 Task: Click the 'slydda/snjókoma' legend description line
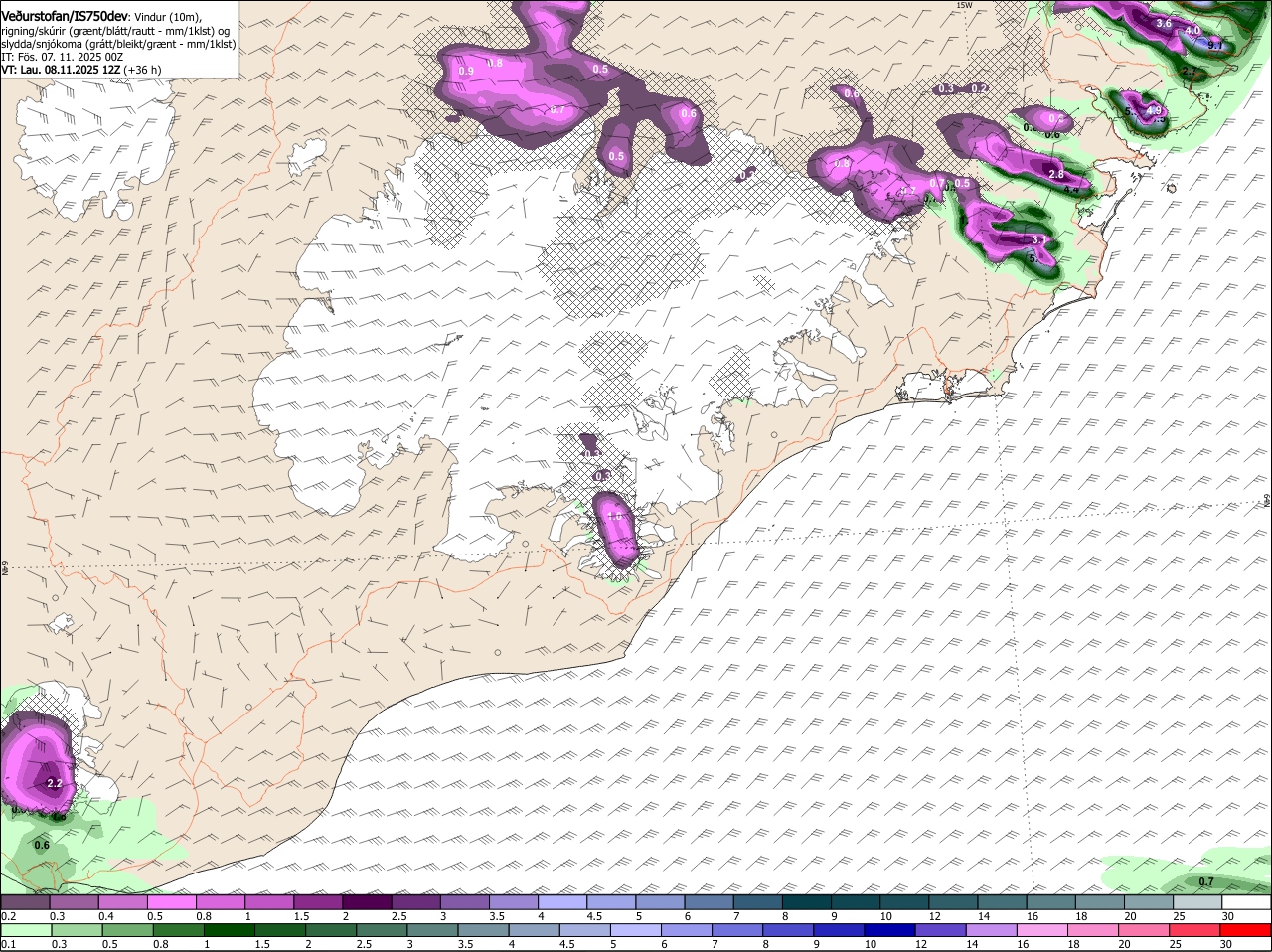[118, 44]
